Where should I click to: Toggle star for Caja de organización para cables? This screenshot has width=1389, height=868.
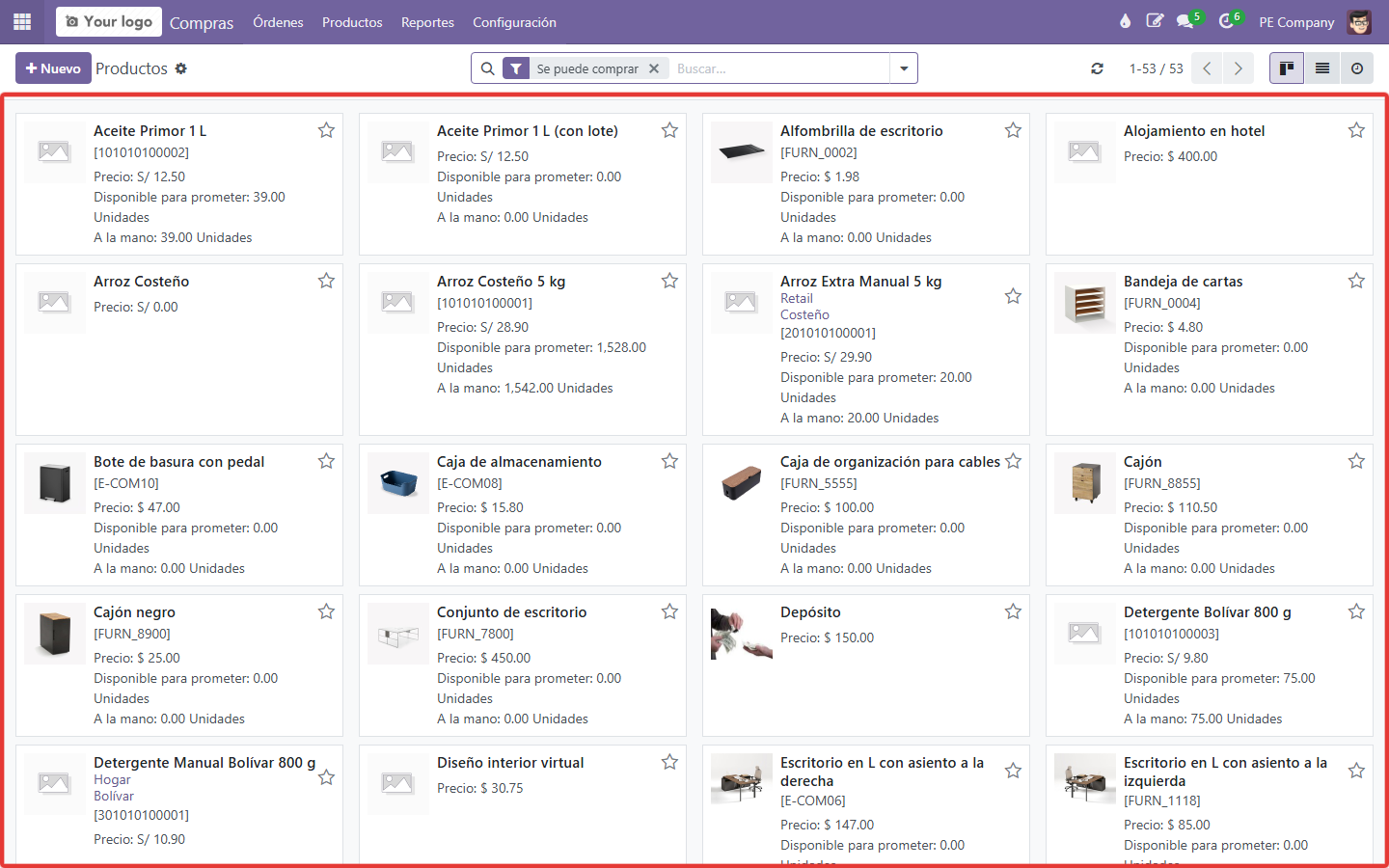tap(1013, 461)
